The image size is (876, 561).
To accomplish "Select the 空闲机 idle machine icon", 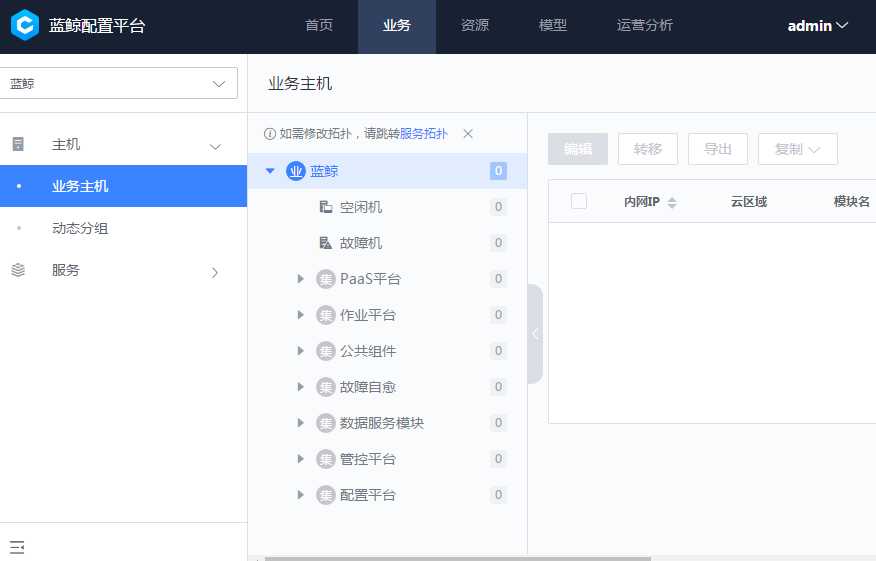I will (x=325, y=207).
